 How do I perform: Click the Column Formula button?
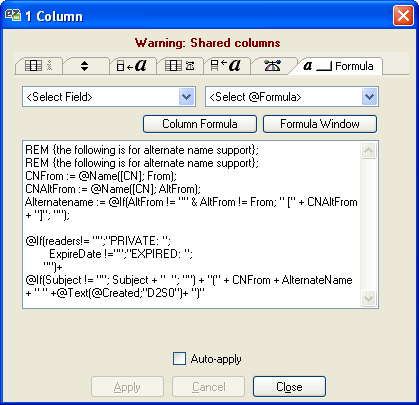pos(200,124)
